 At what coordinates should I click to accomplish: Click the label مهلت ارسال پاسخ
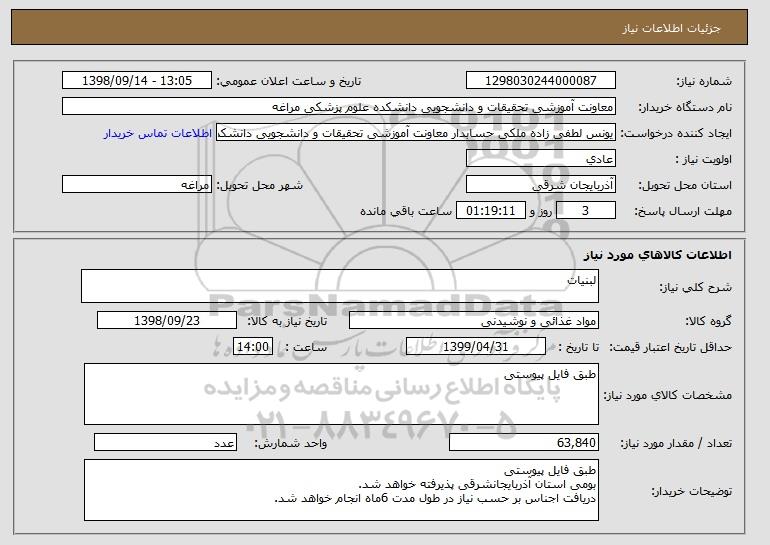683,211
